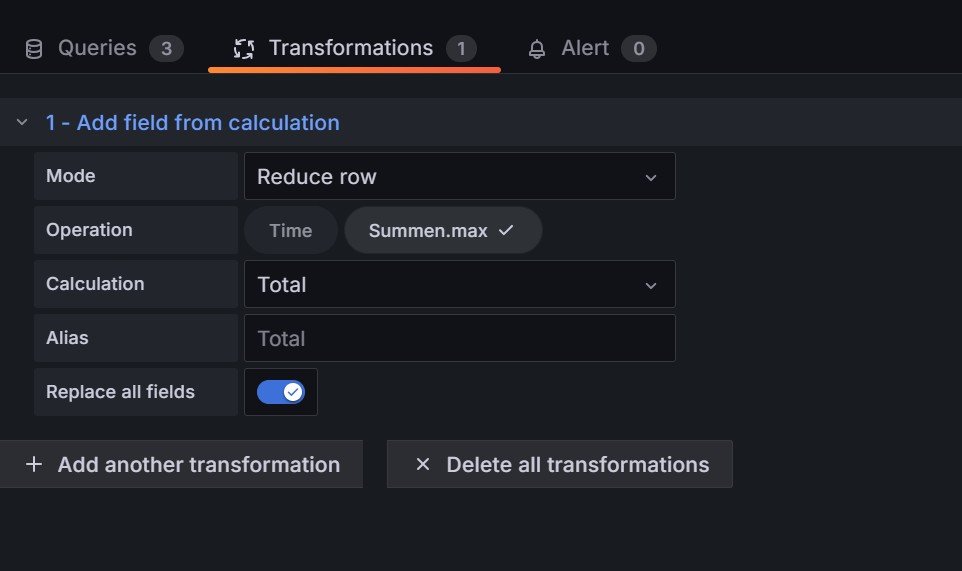The width and height of the screenshot is (962, 571).
Task: Open the Calculation dropdown showing Total
Action: pos(459,285)
